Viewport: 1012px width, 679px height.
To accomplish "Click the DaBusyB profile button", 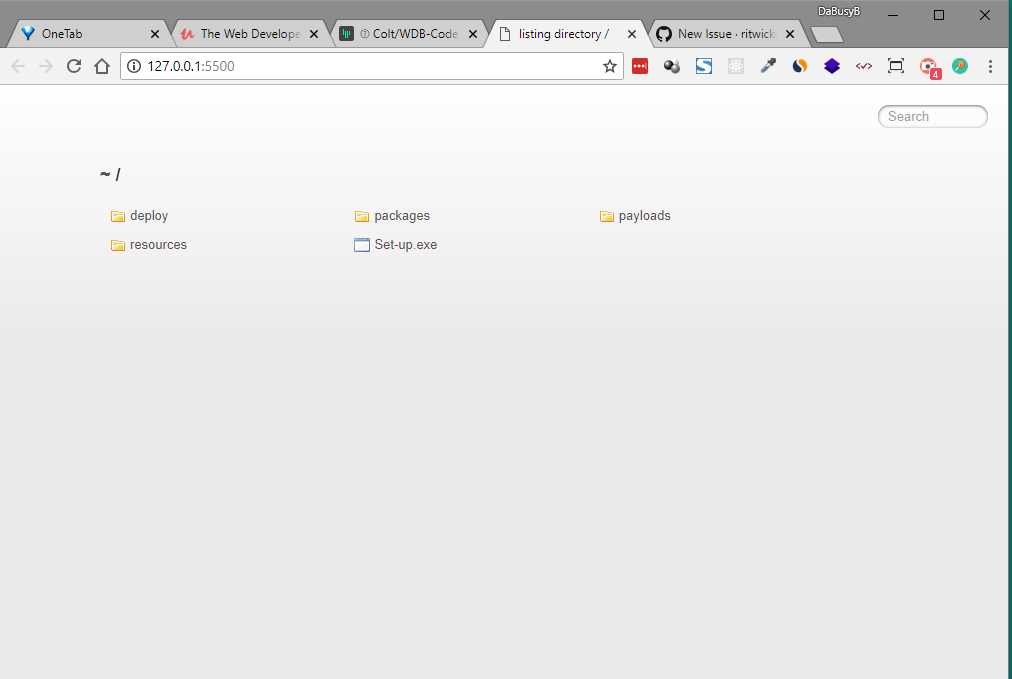I will click(x=838, y=11).
